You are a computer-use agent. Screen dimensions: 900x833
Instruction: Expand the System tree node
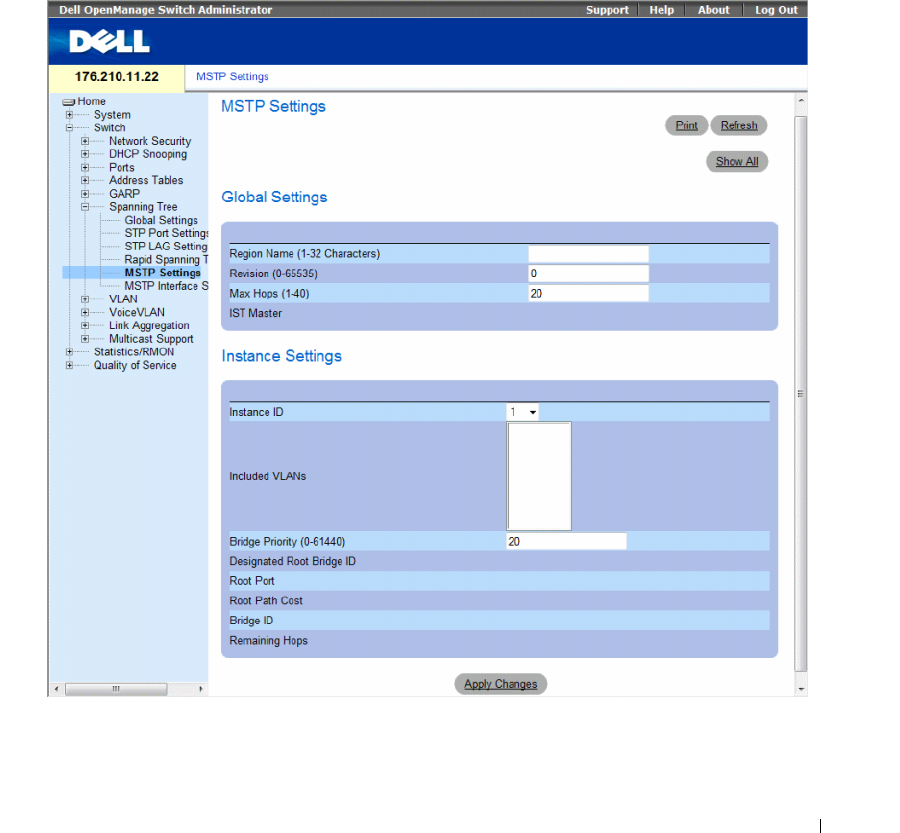tap(69, 115)
